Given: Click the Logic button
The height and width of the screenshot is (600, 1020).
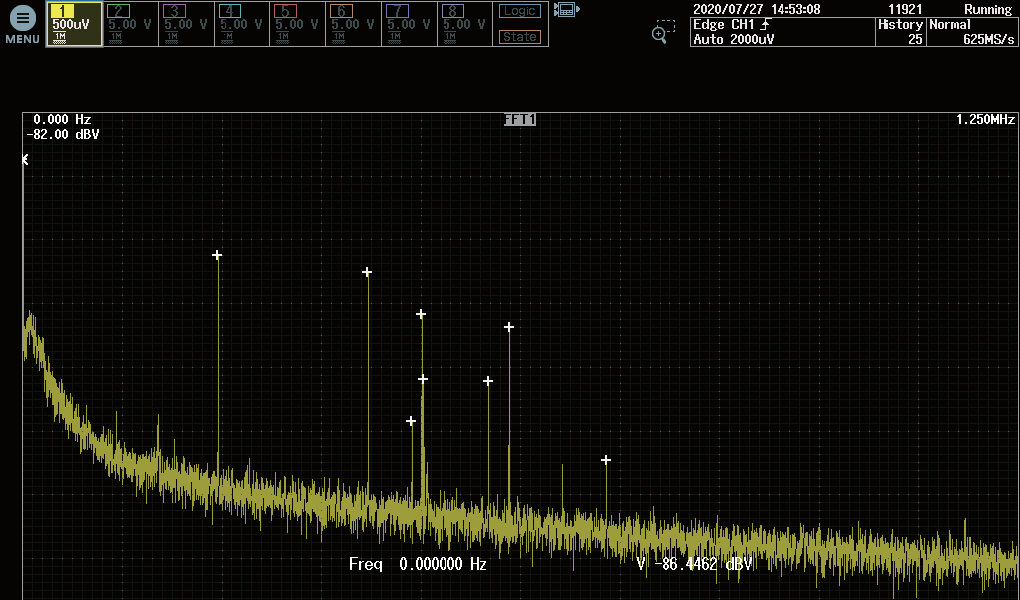Looking at the screenshot, I should (520, 11).
